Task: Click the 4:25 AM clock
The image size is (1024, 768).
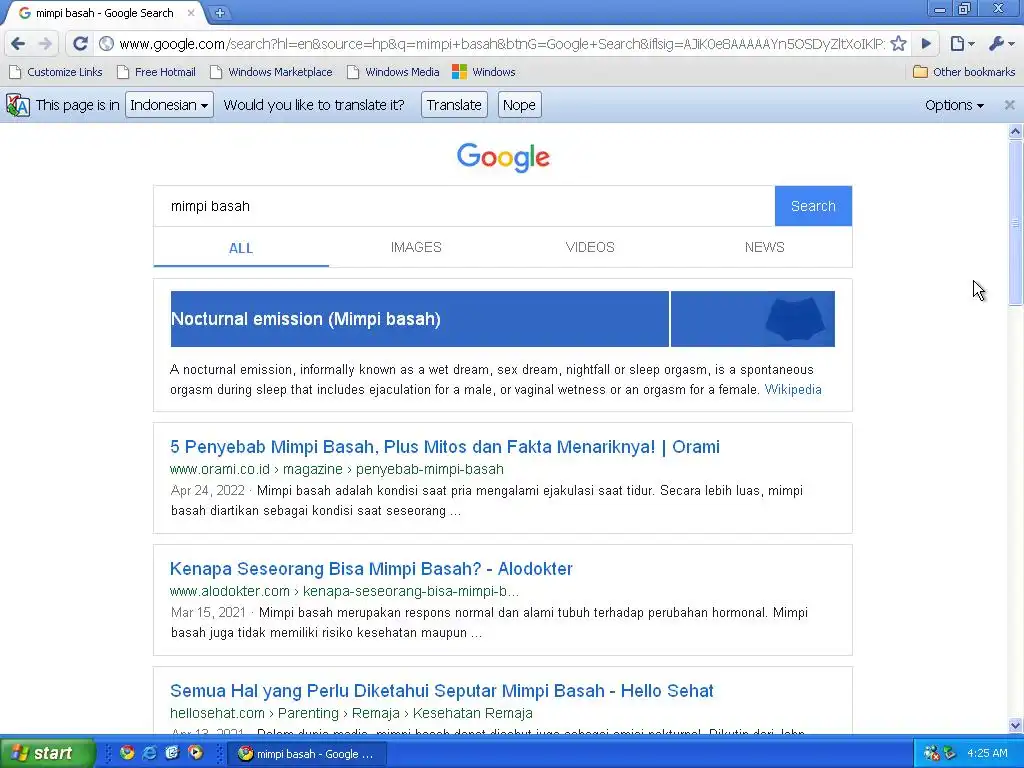Action: (x=987, y=754)
